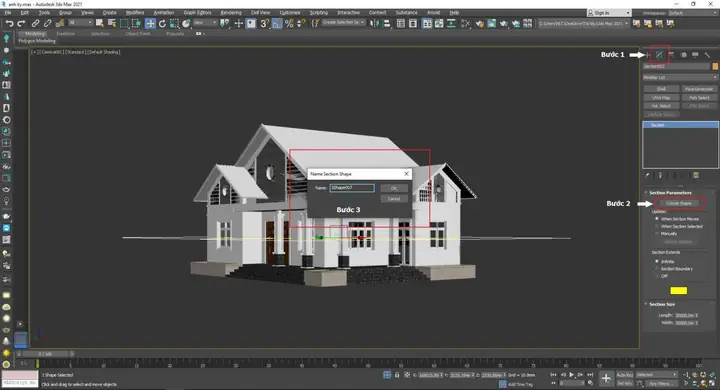Collapse the Section Size rollout
The image size is (720, 390).
(x=662, y=304)
